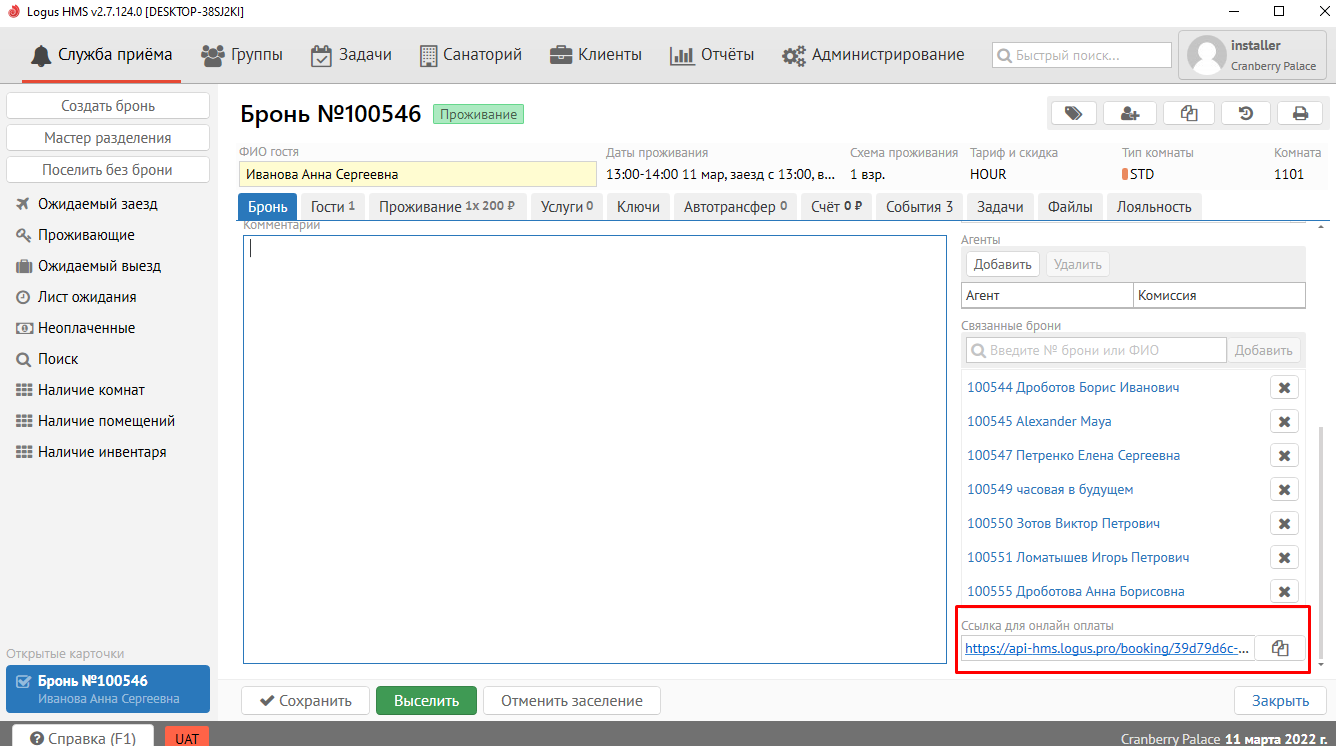Viewport: 1336px width, 746px height.
Task: Click the Выселить button
Action: 426,701
